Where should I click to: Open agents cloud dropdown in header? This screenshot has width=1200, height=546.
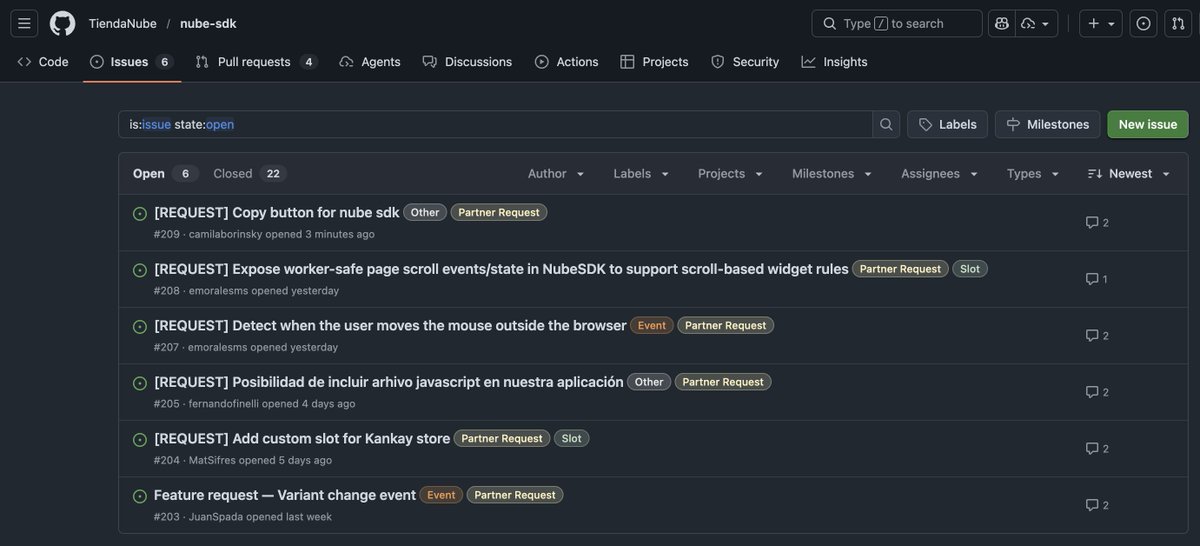click(x=1036, y=23)
